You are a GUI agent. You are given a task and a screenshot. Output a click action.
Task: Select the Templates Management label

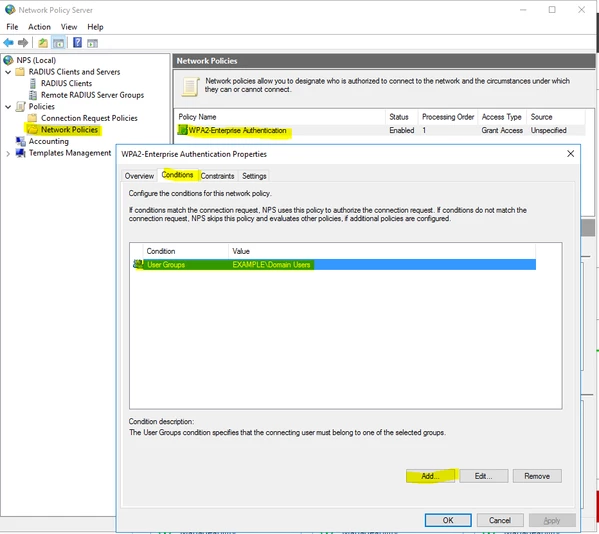70,153
